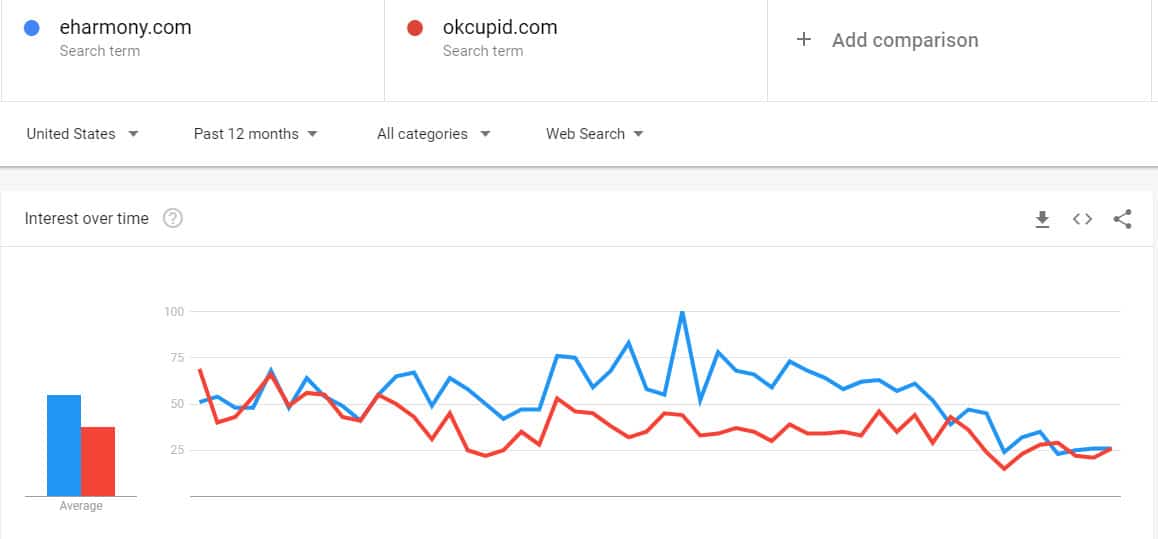Image resolution: width=1158 pixels, height=539 pixels.
Task: Expand the Past 12 months time filter
Action: point(256,134)
